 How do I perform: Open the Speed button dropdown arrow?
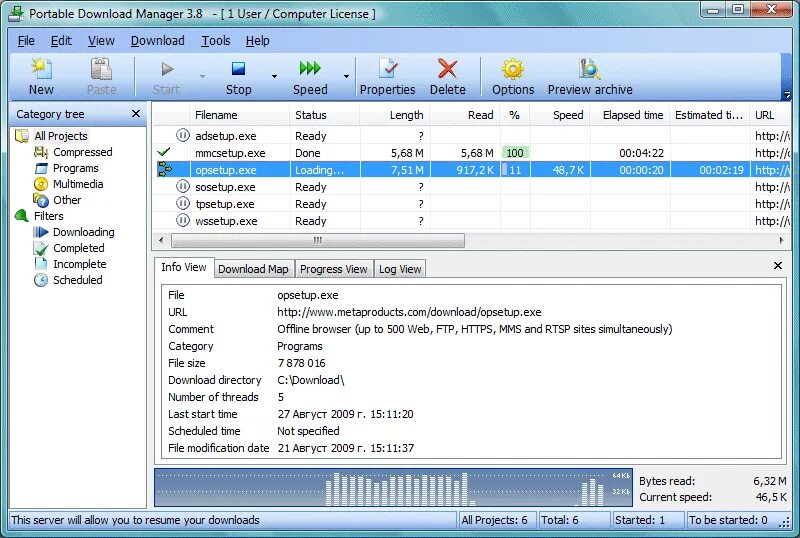coord(346,77)
